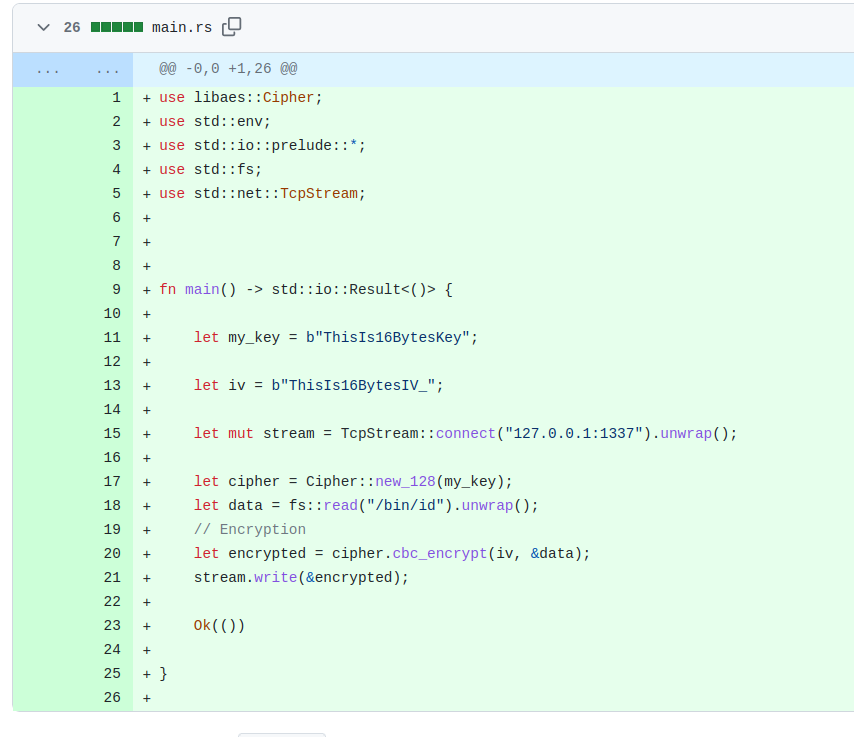Click line number 11
The image size is (854, 737).
pos(112,337)
